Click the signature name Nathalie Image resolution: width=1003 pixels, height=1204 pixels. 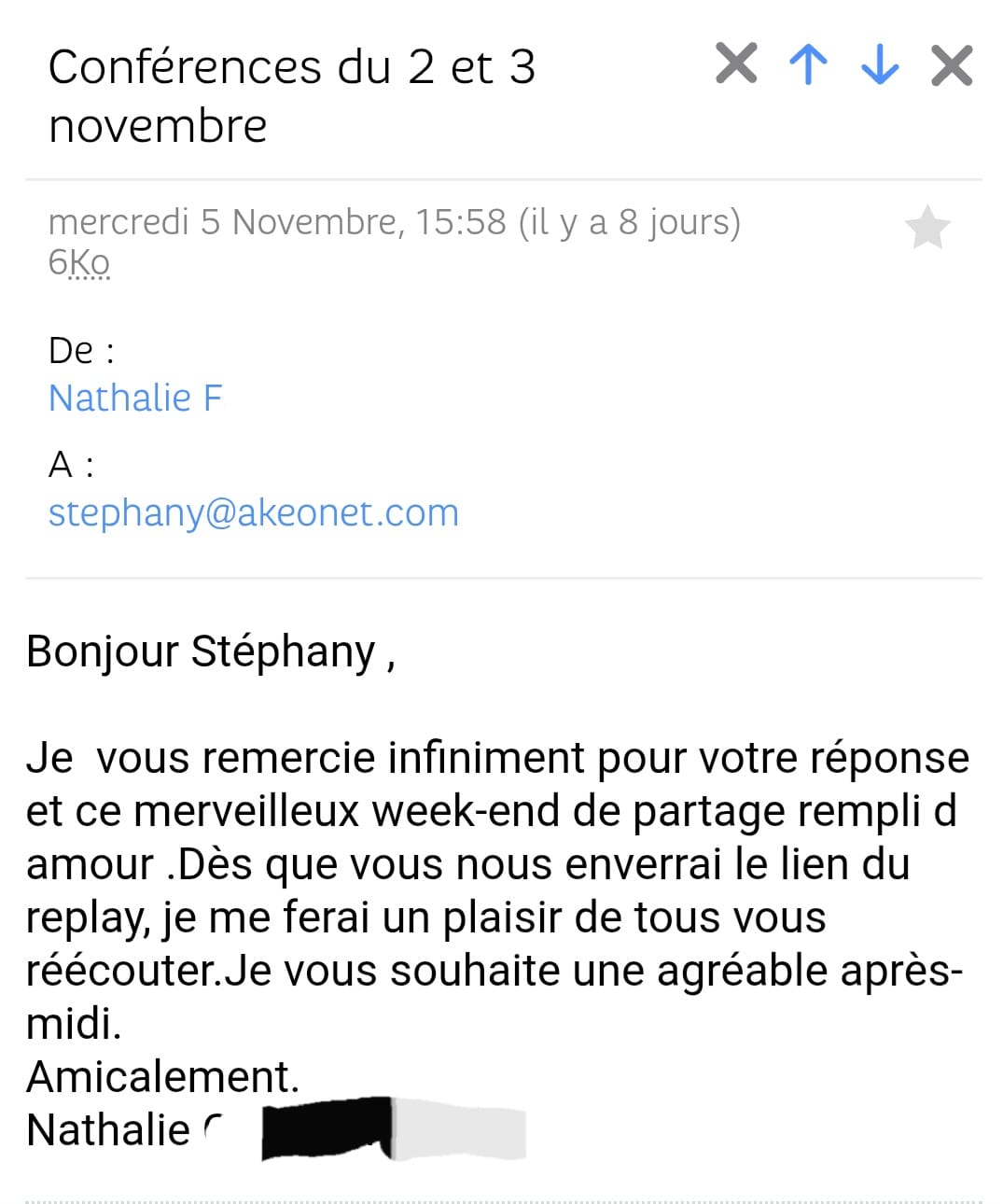coord(108,1129)
